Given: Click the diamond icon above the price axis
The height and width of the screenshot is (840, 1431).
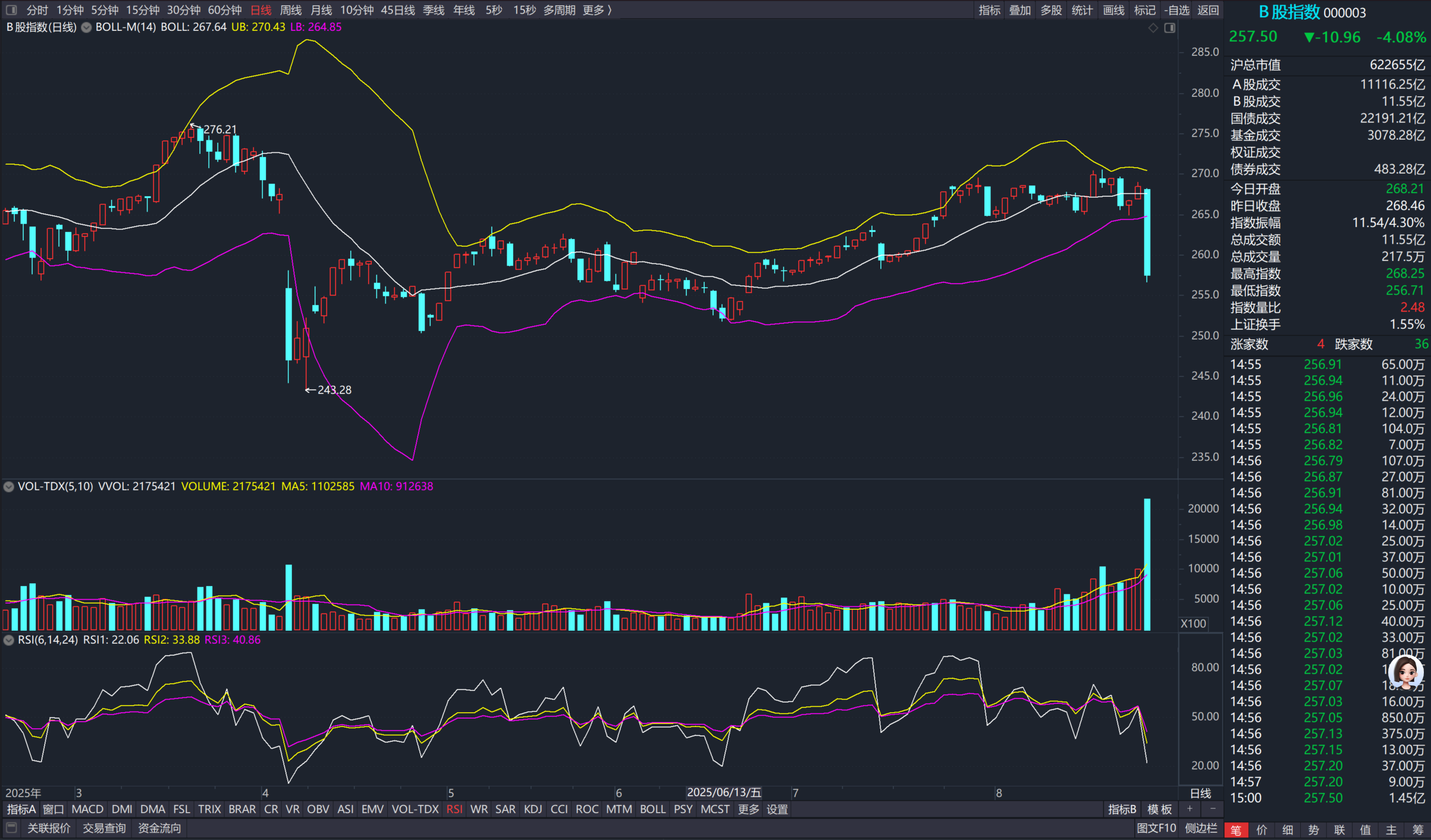Looking at the screenshot, I should (x=1153, y=28).
